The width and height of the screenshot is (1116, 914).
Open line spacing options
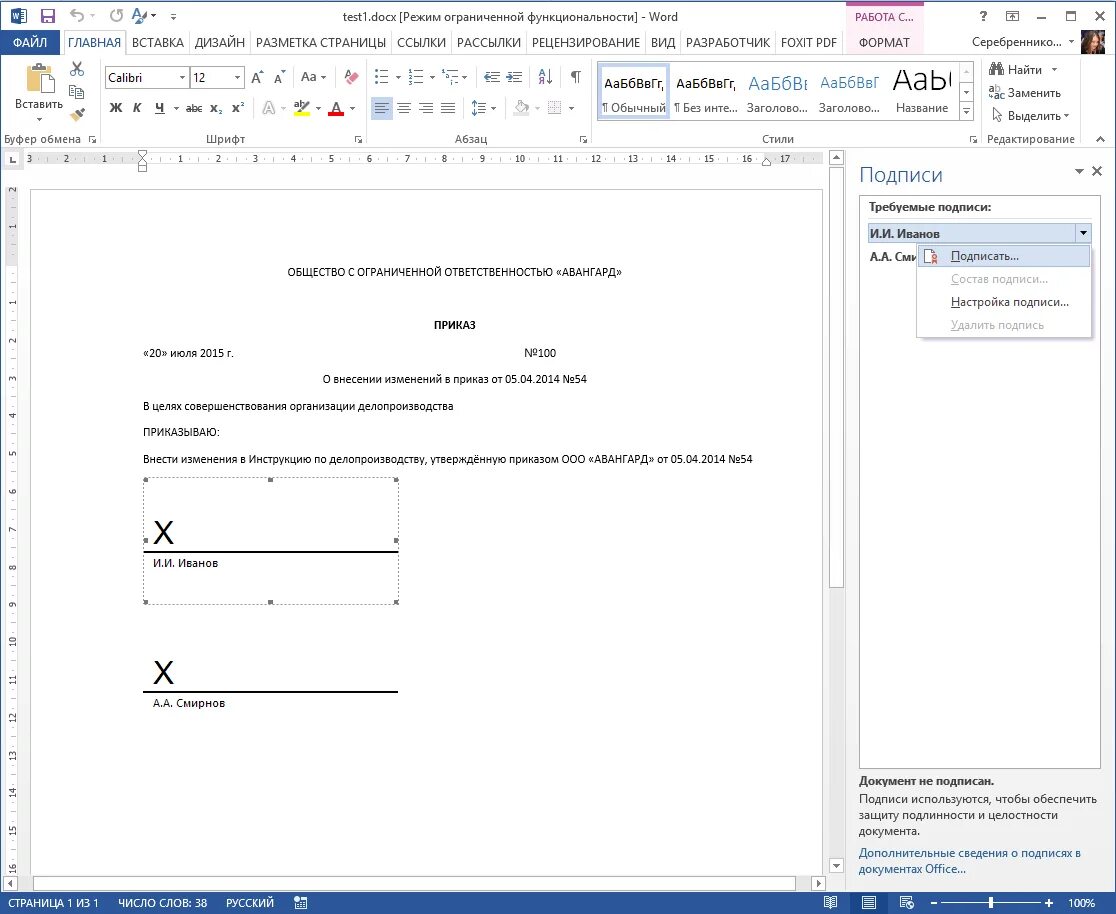click(x=483, y=108)
